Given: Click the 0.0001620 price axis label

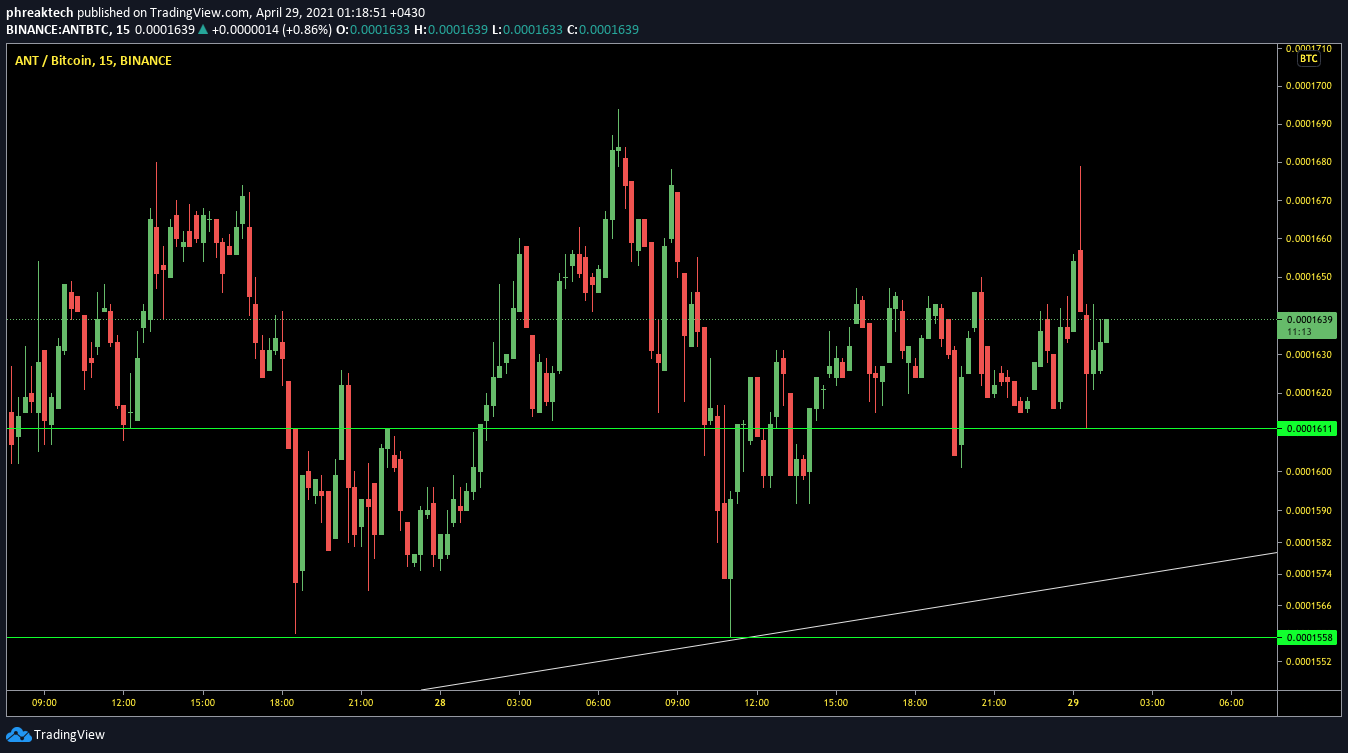Looking at the screenshot, I should coord(1310,393).
